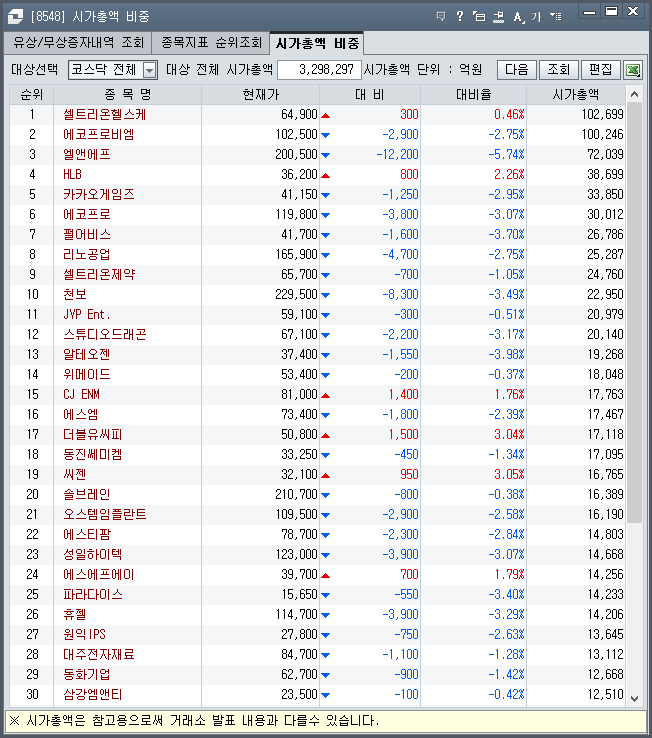Select stock 휴젤
This screenshot has height=738, width=652.
pos(75,615)
